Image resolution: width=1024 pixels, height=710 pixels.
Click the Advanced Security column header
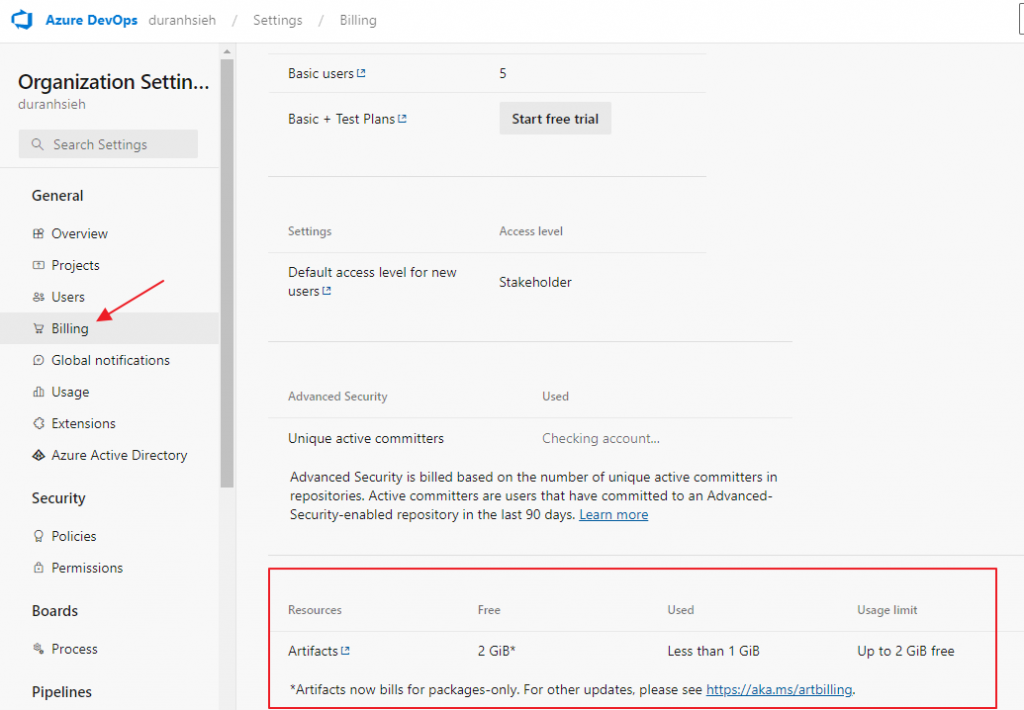(x=338, y=396)
